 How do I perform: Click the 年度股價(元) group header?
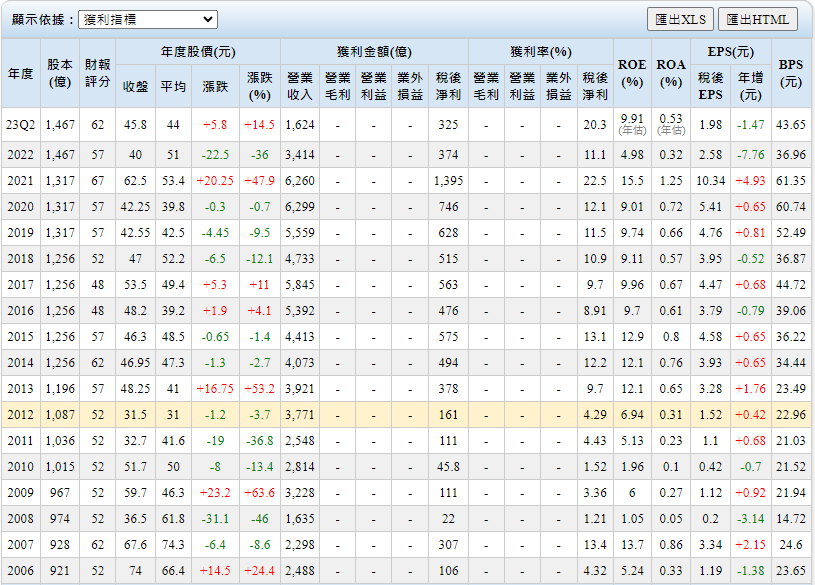tap(198, 52)
